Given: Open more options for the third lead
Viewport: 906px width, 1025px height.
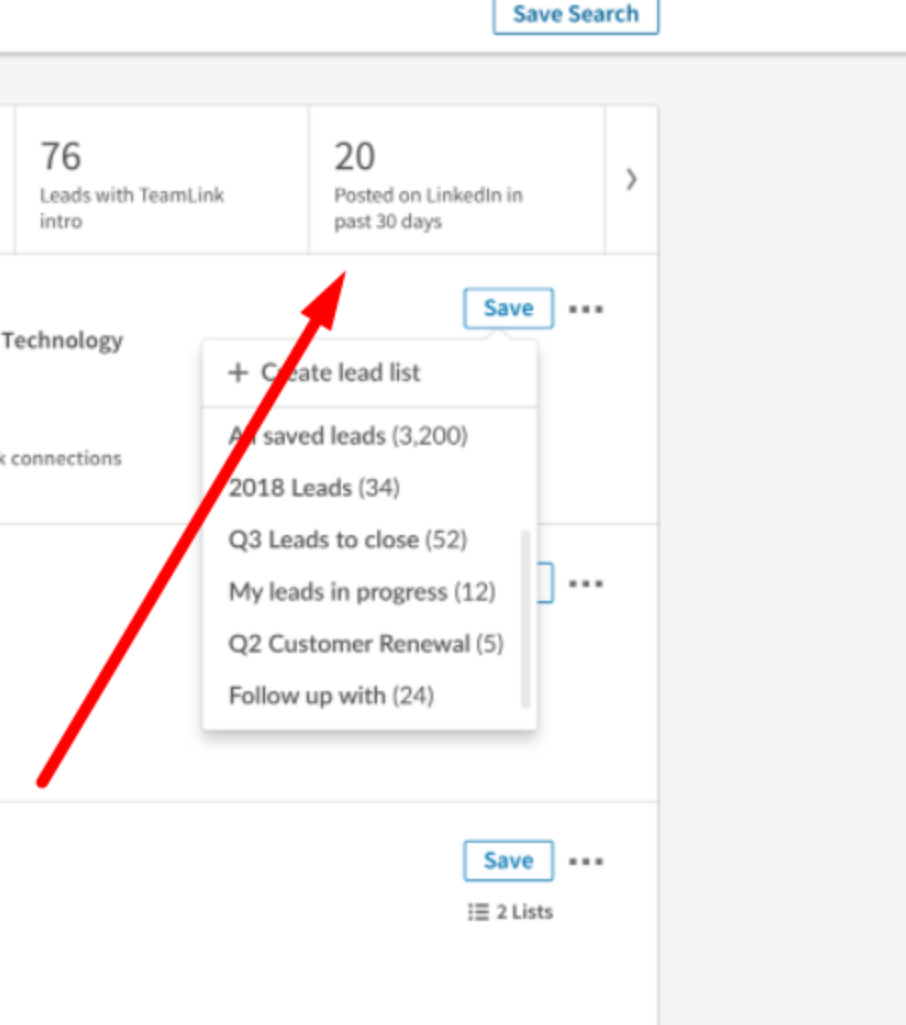Looking at the screenshot, I should click(x=586, y=861).
